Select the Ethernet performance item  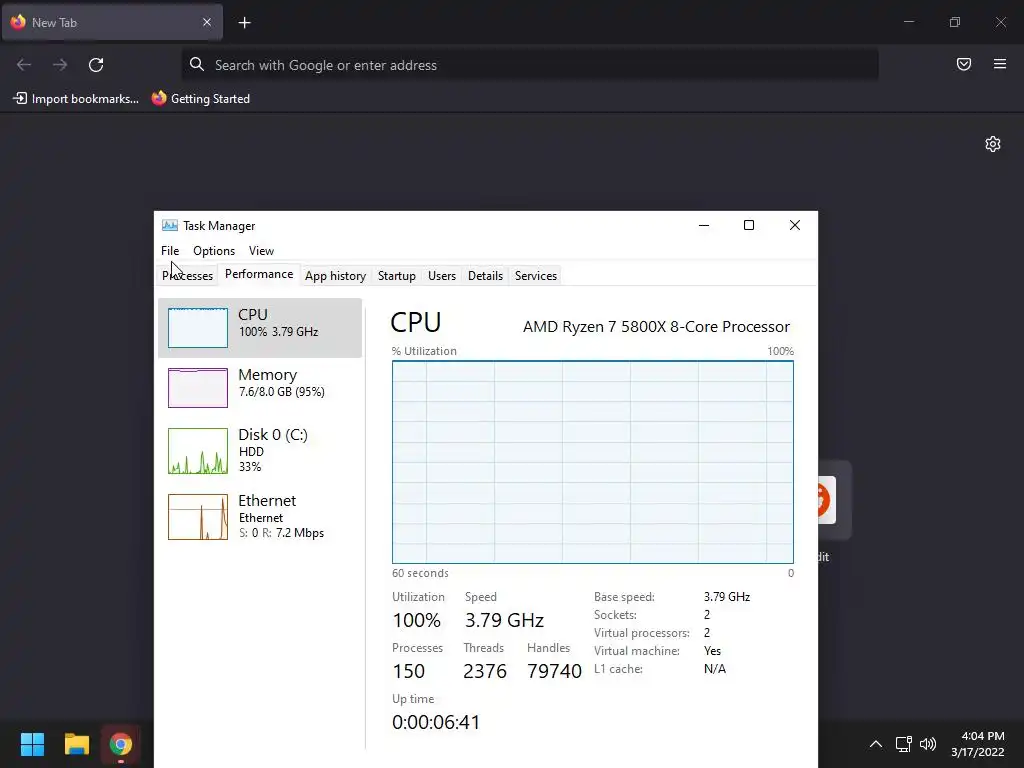tap(260, 517)
